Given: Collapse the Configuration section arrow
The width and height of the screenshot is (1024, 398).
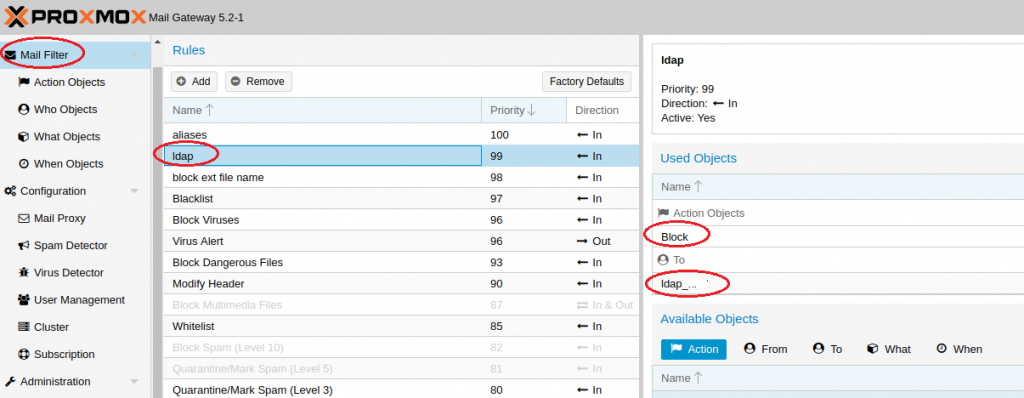Looking at the screenshot, I should click(x=135, y=191).
